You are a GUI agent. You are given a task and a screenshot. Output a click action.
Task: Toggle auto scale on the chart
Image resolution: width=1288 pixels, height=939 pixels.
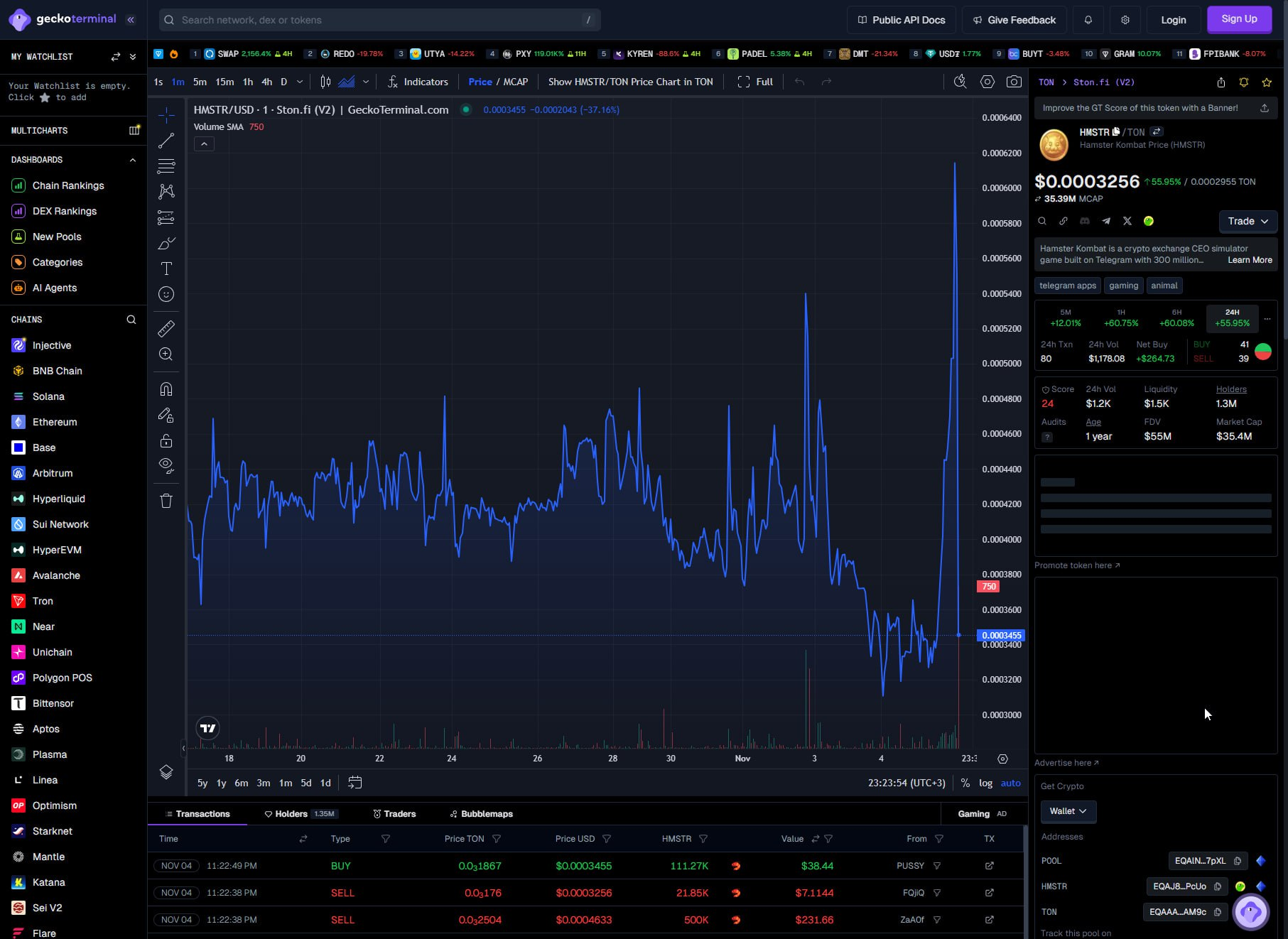click(1010, 783)
